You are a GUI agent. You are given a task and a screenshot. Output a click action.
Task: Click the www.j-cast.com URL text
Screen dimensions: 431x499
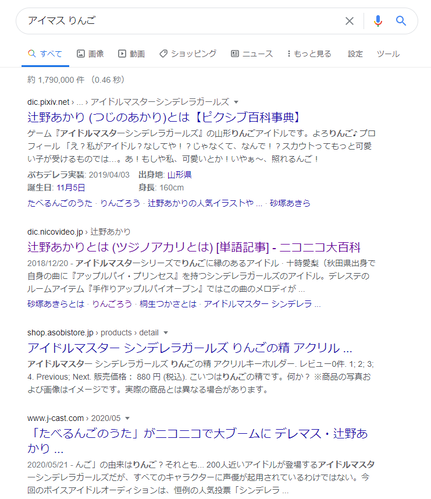tap(55, 418)
